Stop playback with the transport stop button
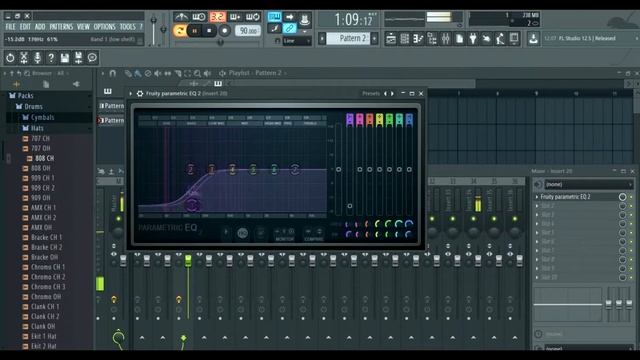640x360 pixels. click(209, 31)
